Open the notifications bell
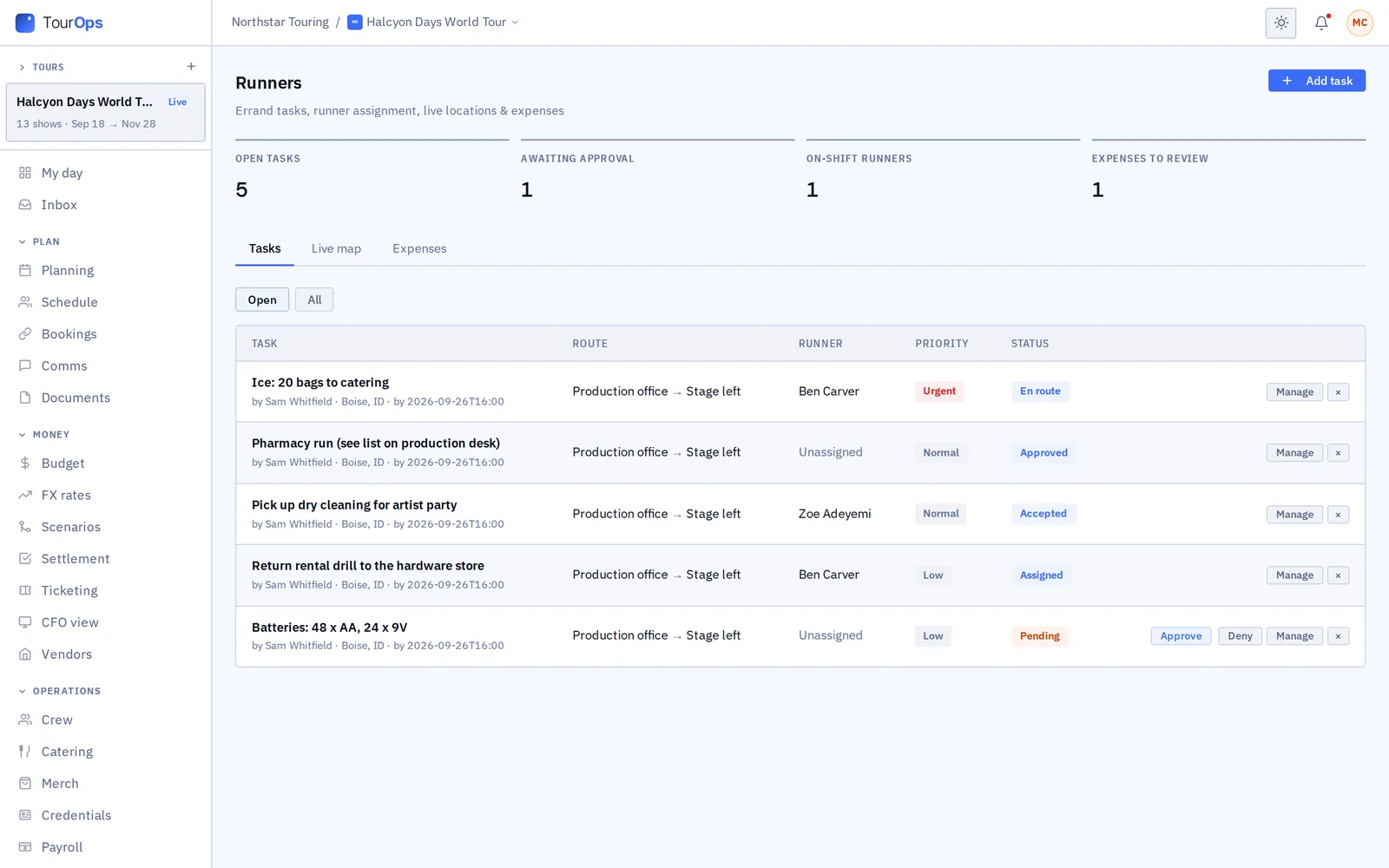The height and width of the screenshot is (868, 1389). [x=1321, y=23]
